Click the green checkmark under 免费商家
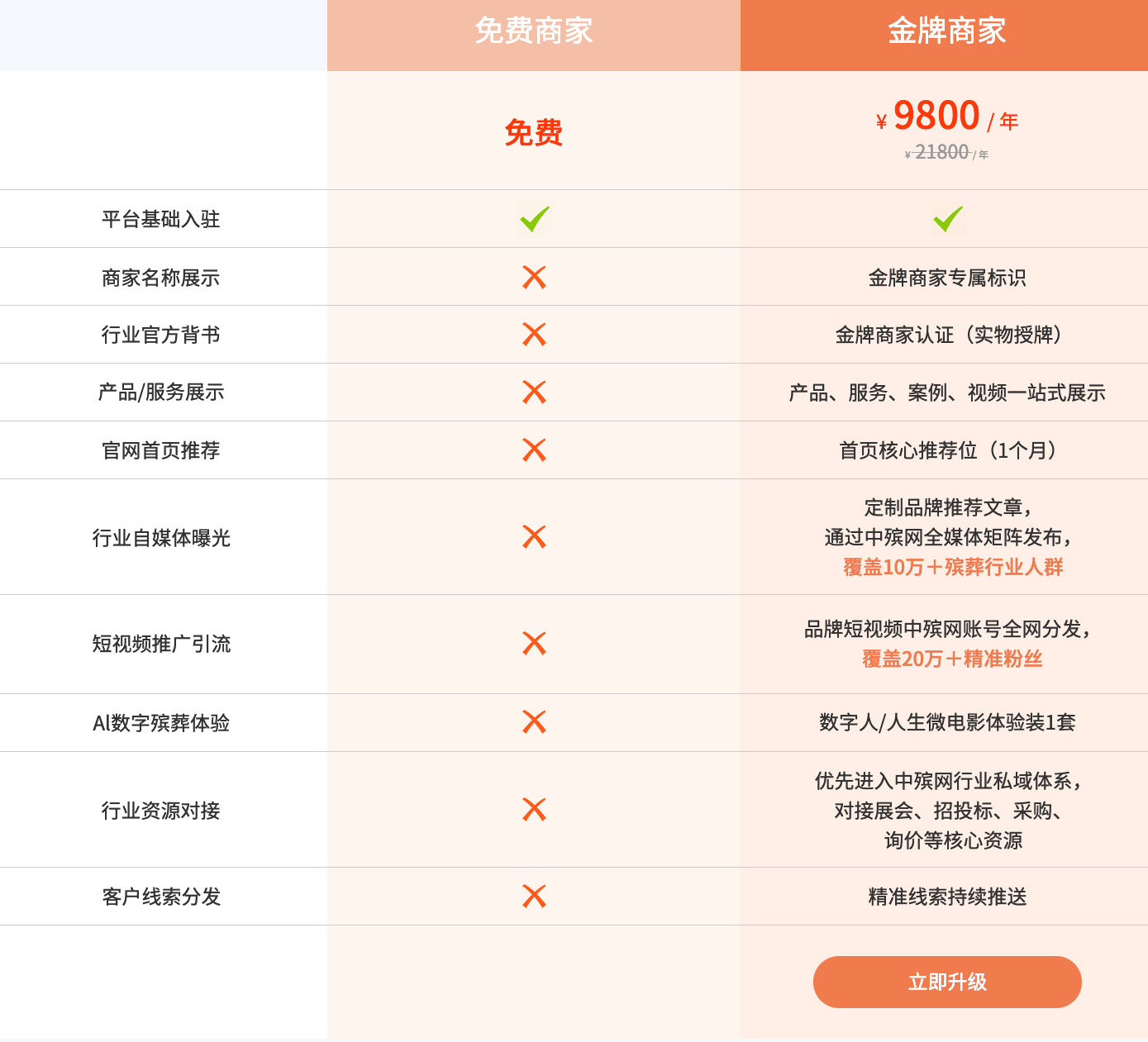Screen dimensions: 1148x1042 535,219
